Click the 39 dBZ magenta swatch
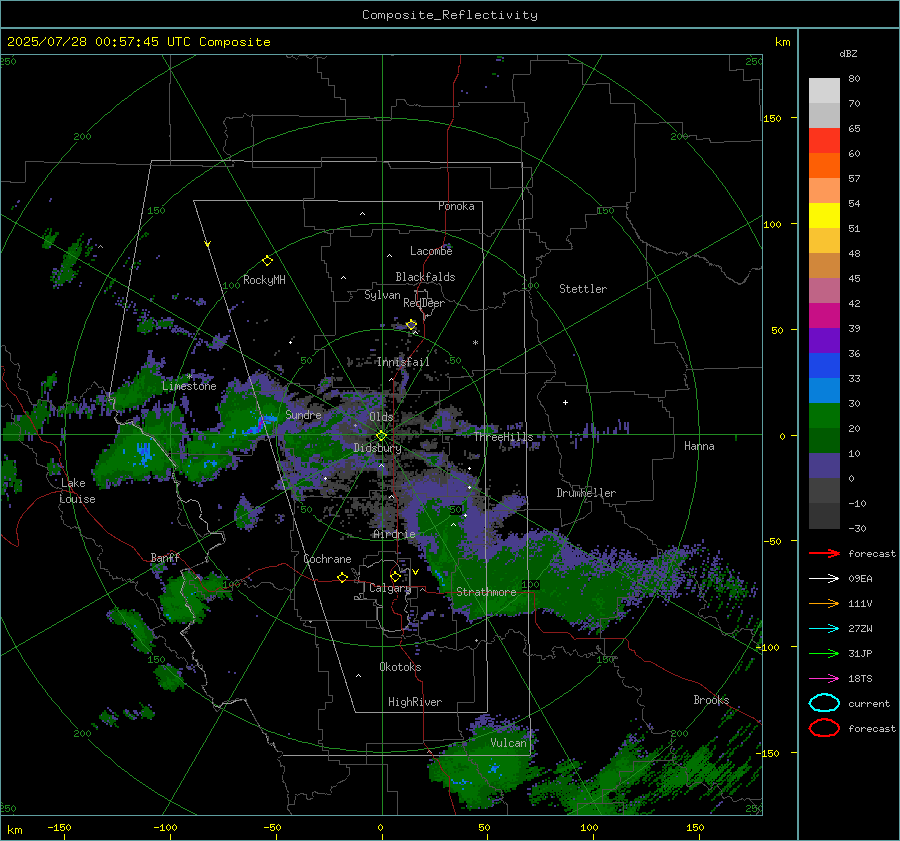The width and height of the screenshot is (900, 841). tap(824, 315)
